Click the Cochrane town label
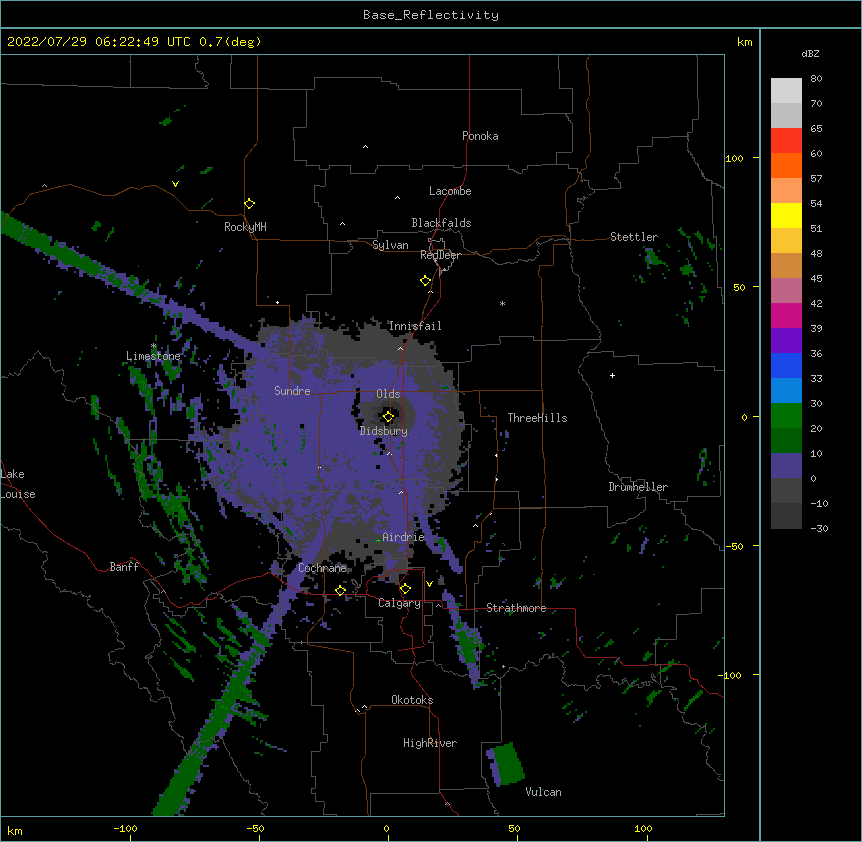Image resolution: width=862 pixels, height=842 pixels. [322, 568]
